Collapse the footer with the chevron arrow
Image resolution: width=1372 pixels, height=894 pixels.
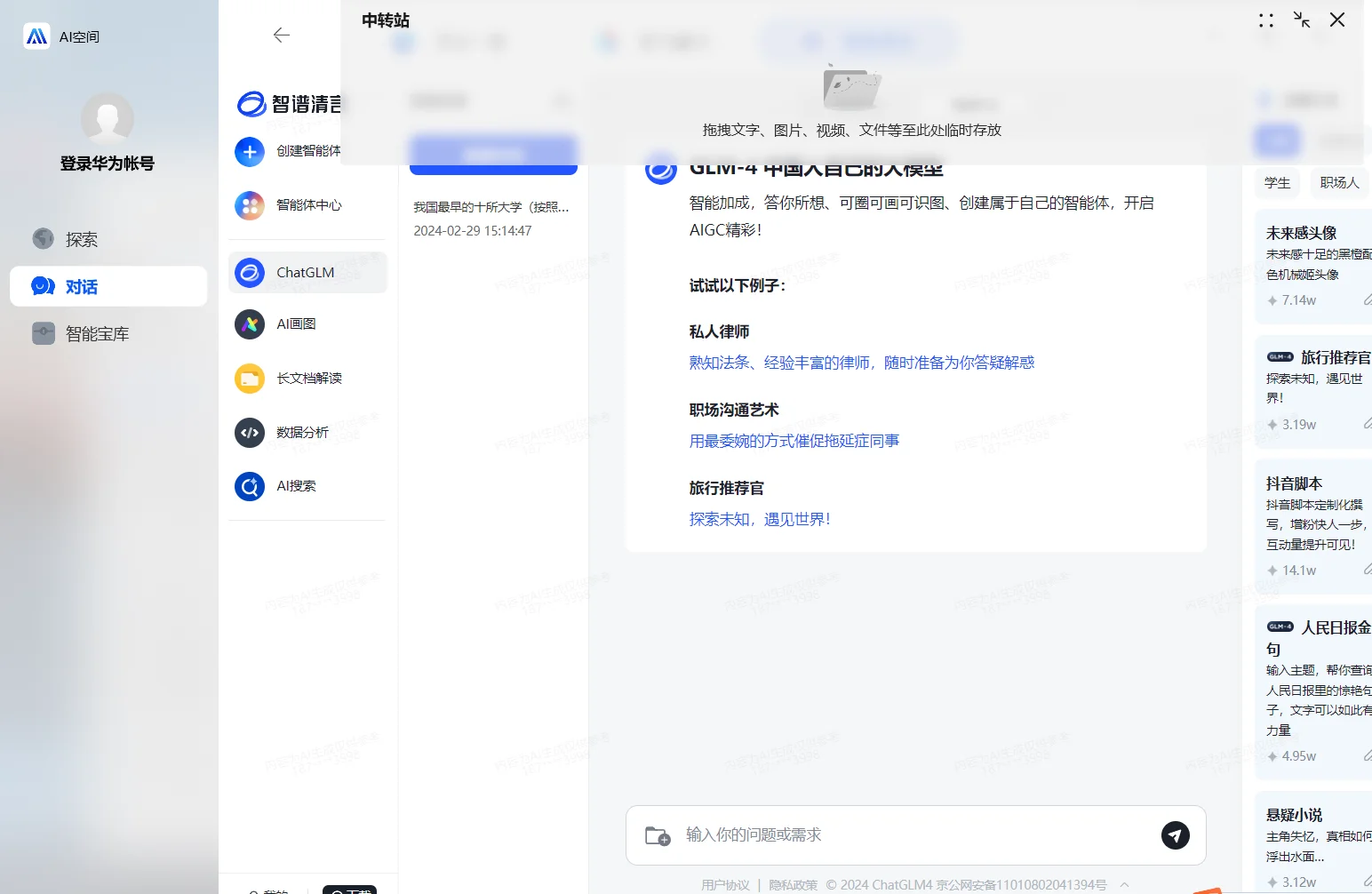[x=1123, y=884]
